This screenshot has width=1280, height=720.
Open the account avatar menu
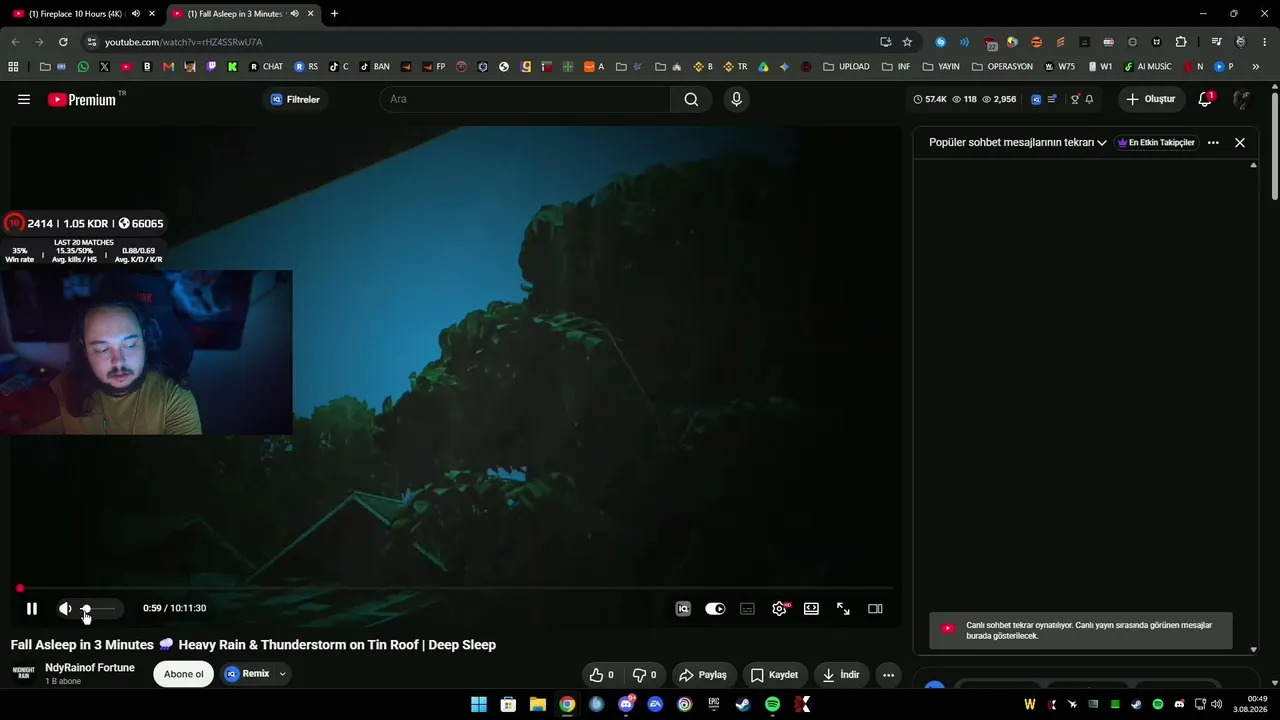pos(1242,99)
